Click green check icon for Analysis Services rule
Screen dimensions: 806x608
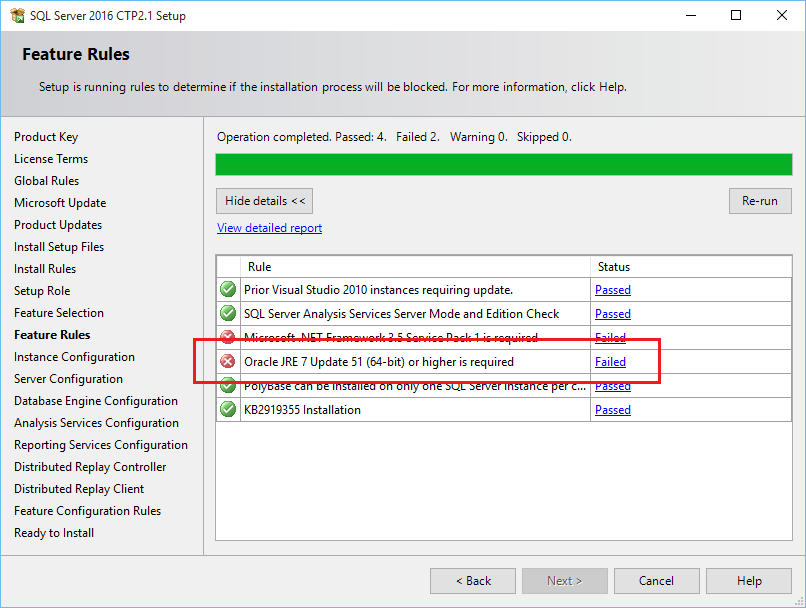228,313
